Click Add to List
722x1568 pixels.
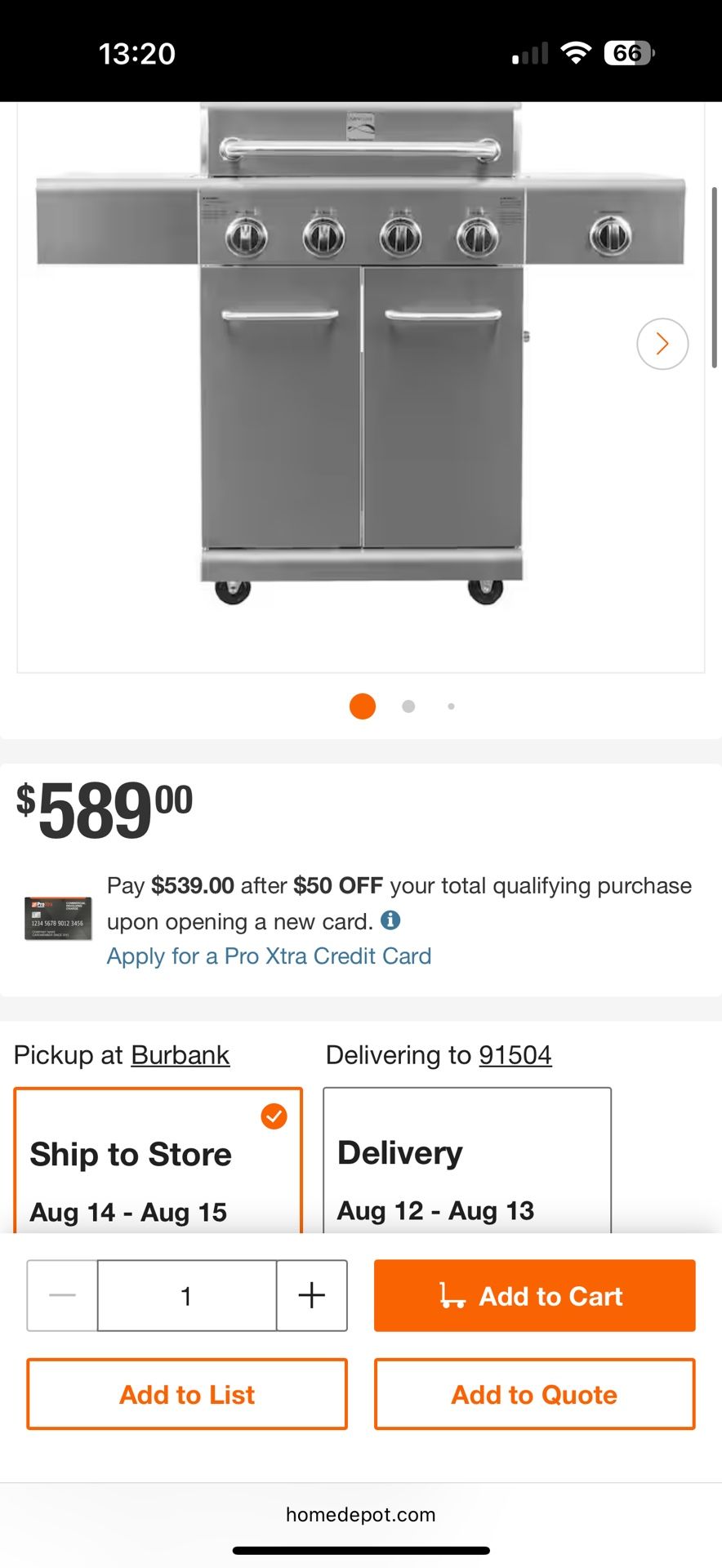pos(186,1394)
